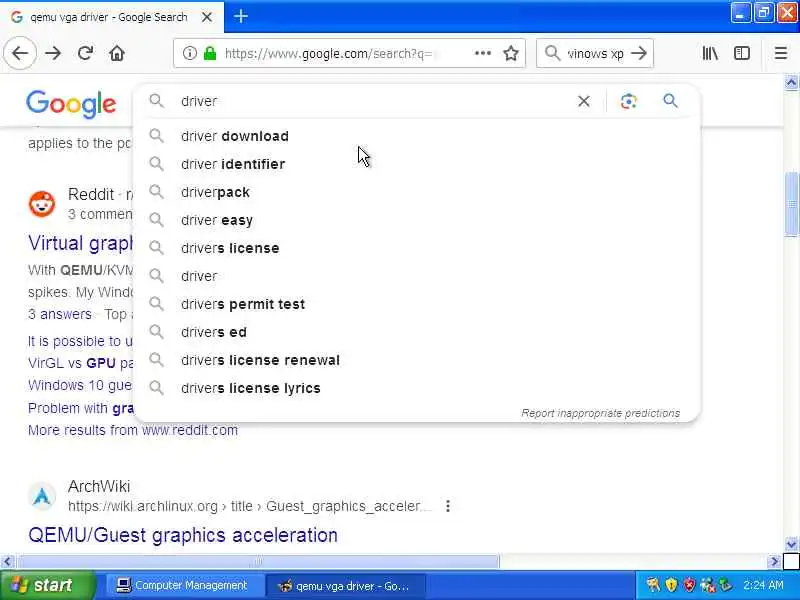This screenshot has width=800, height=600.
Task: Bookmark this page with the star
Action: pos(511,53)
